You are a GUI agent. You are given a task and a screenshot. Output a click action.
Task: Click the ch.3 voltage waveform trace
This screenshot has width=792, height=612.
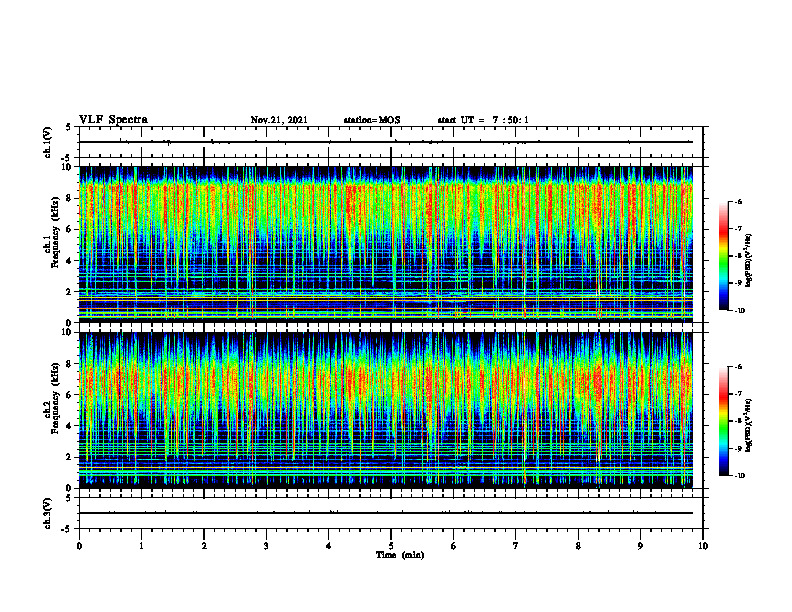(386, 513)
